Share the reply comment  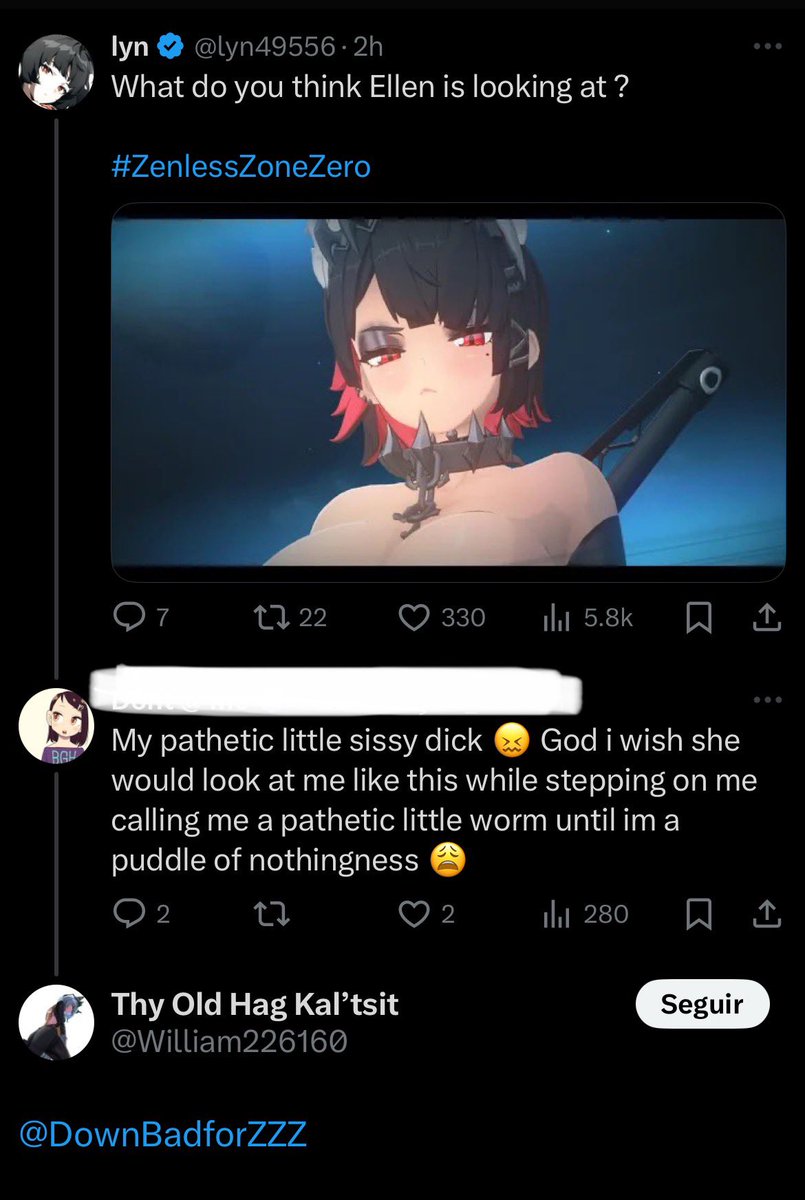(x=765, y=914)
